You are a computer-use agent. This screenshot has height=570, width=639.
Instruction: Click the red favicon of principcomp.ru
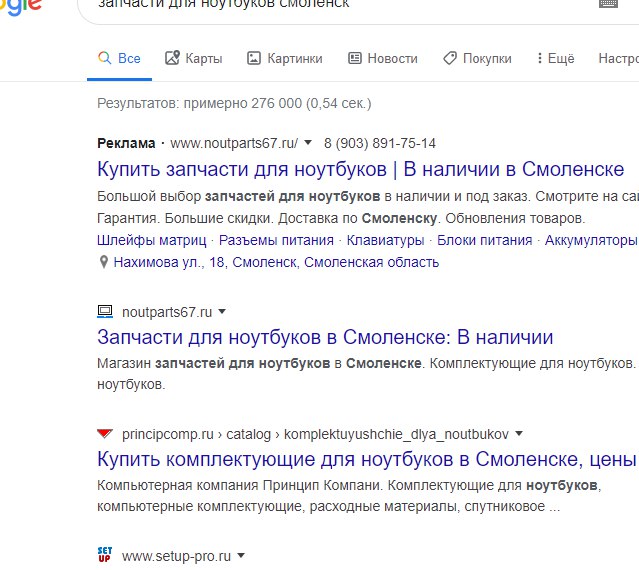(105, 434)
